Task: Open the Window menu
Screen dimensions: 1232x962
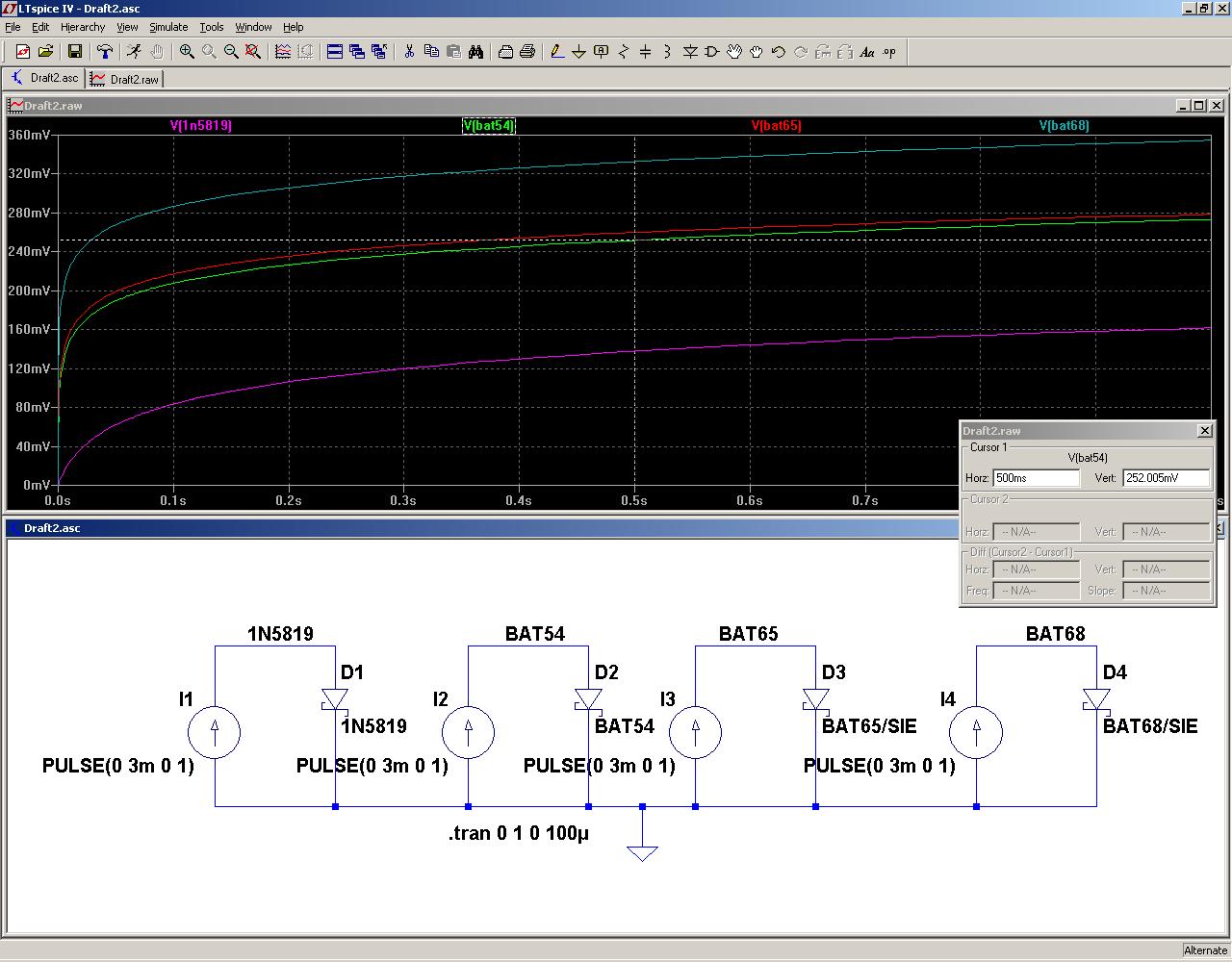Action: (253, 27)
